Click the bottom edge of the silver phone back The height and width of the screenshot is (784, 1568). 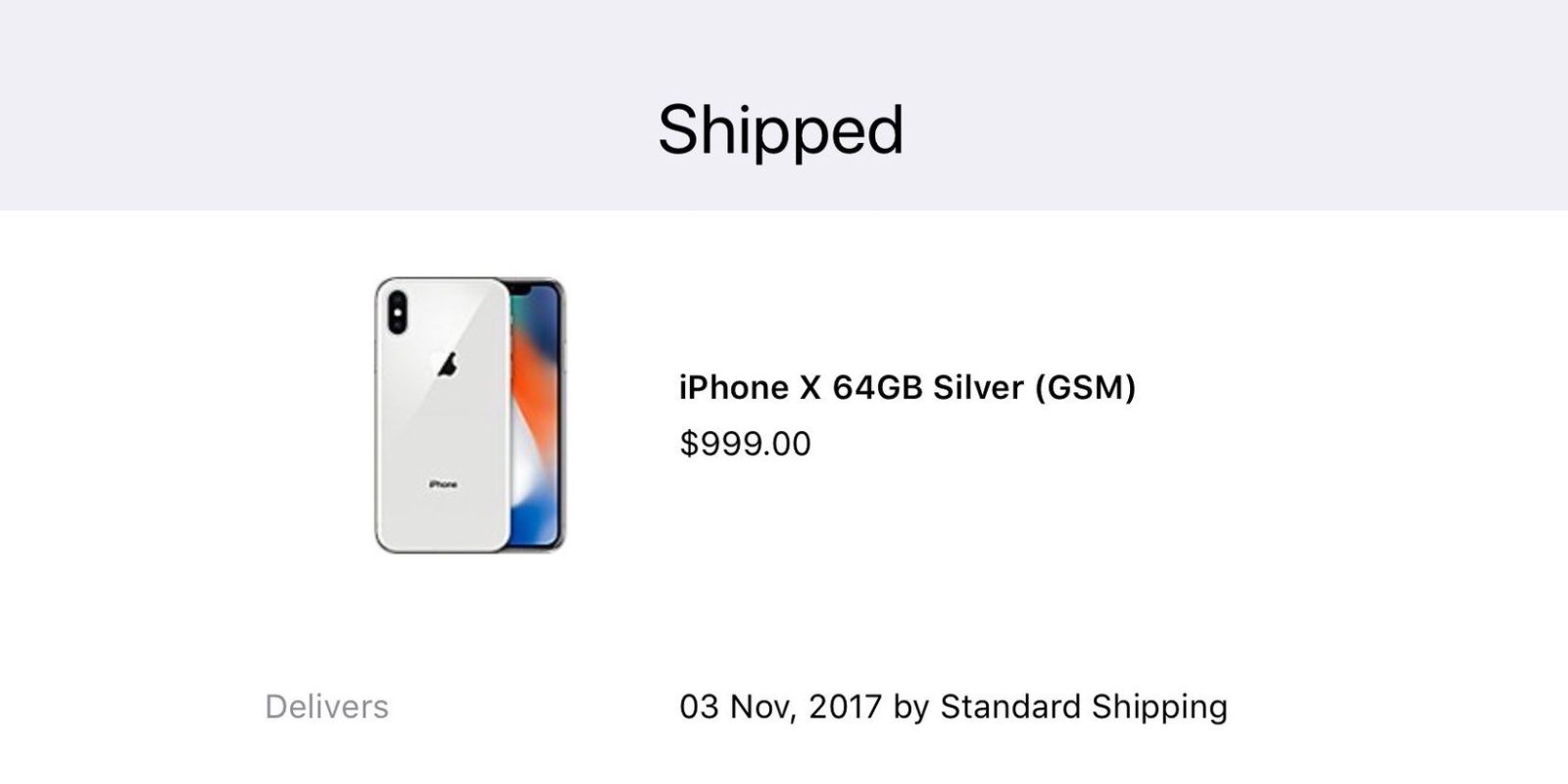pos(443,549)
